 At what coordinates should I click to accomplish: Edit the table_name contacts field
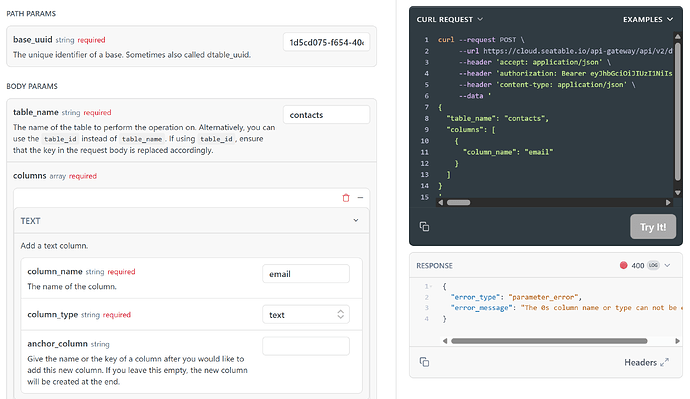(x=327, y=115)
